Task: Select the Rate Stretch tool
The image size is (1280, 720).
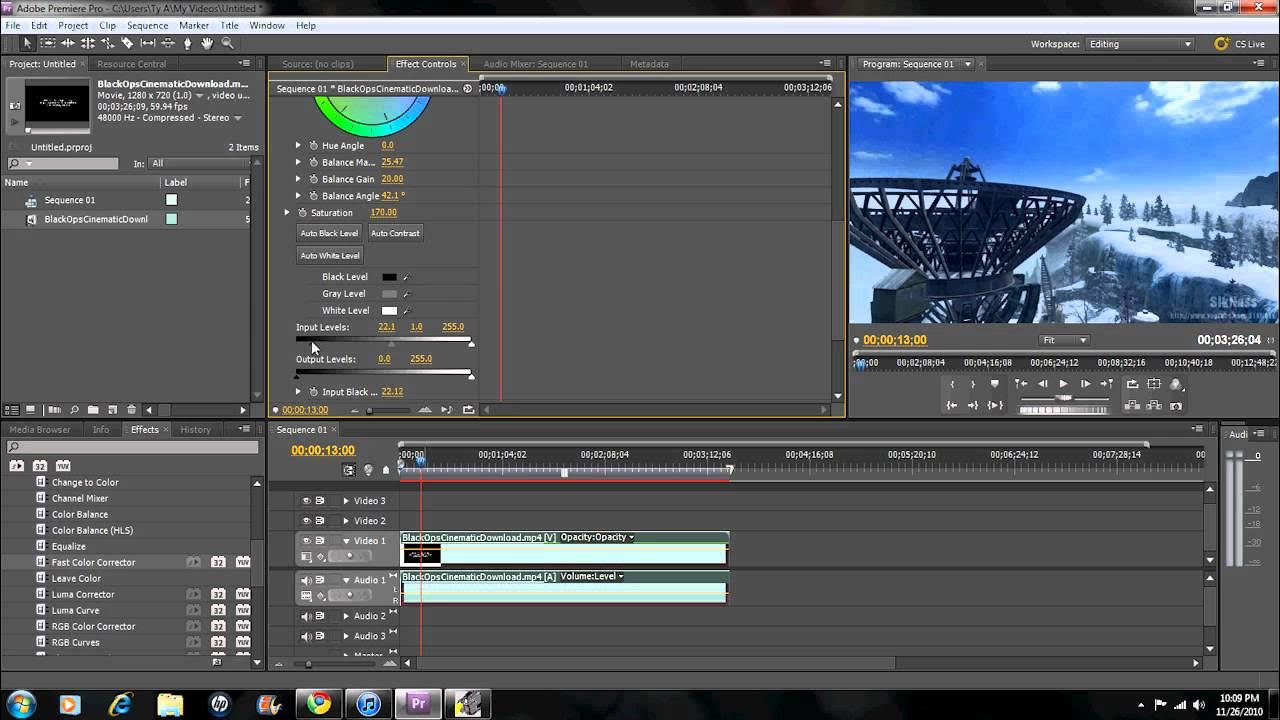Action: 107,43
